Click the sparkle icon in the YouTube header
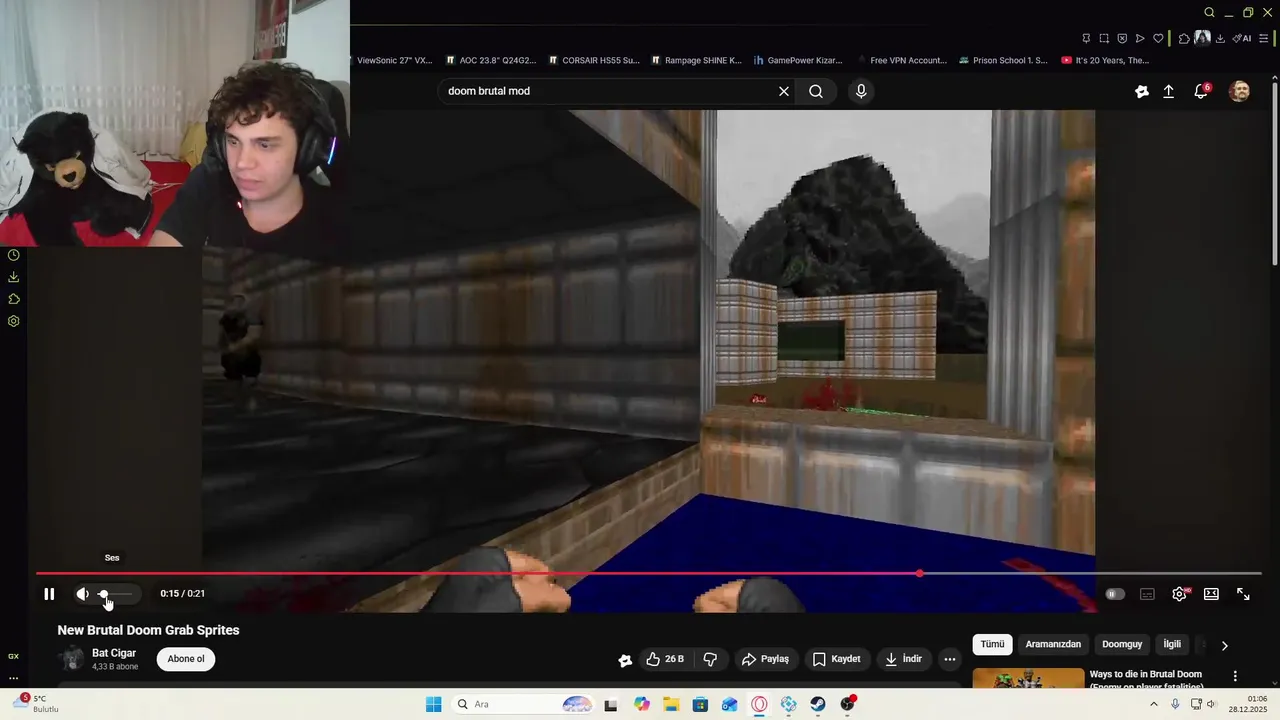 pos(1142,91)
